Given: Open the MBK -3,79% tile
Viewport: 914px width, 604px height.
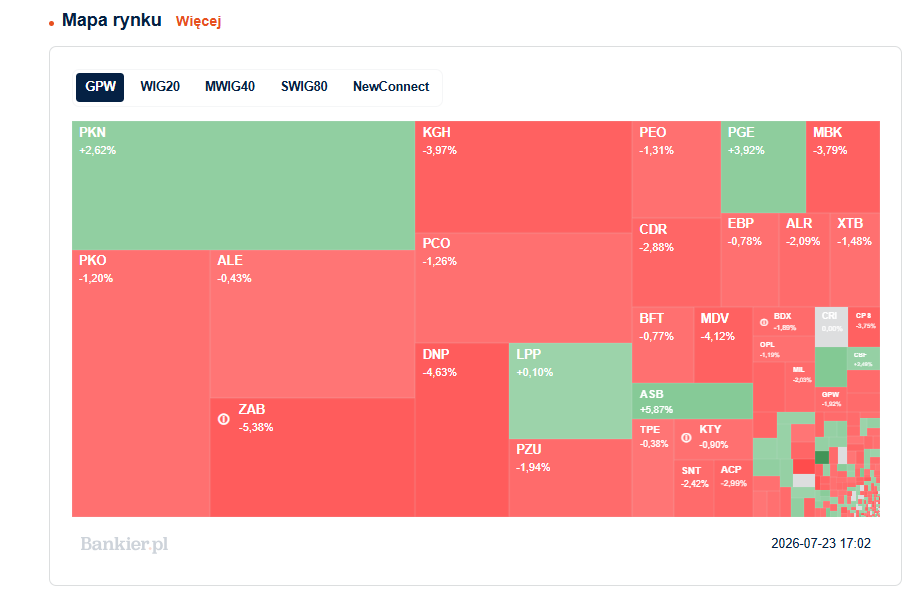Looking at the screenshot, I should tap(843, 167).
